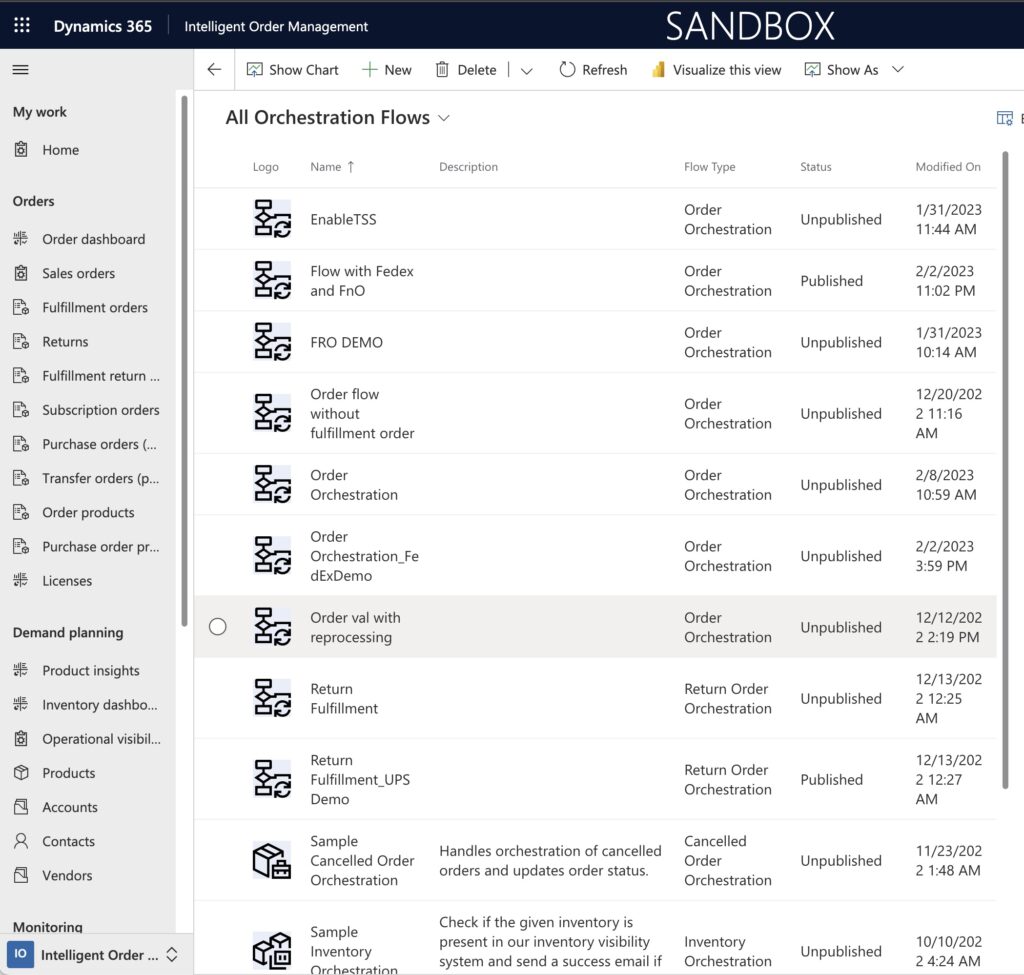This screenshot has height=975, width=1024.
Task: Sort by the Name column header
Action: 326,167
